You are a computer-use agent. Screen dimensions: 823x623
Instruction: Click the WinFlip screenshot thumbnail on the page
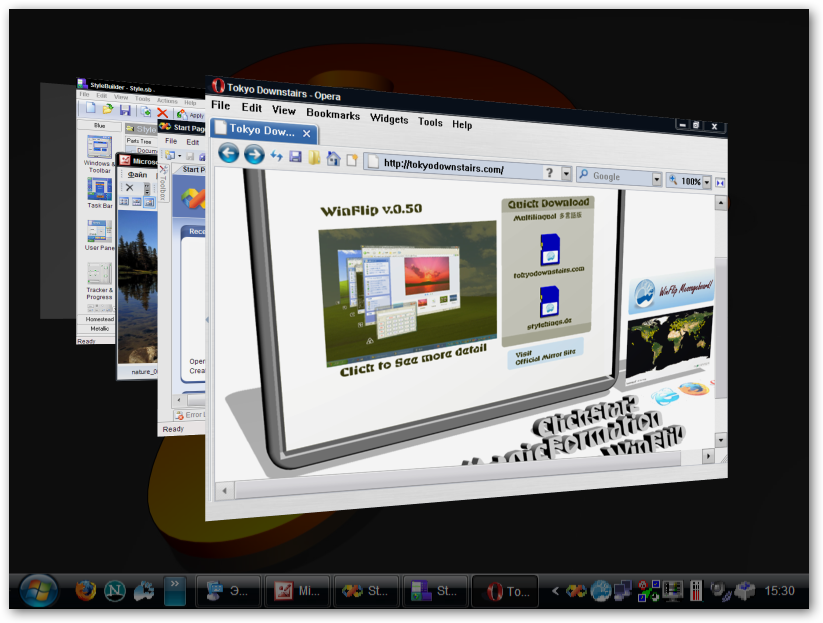(x=408, y=294)
